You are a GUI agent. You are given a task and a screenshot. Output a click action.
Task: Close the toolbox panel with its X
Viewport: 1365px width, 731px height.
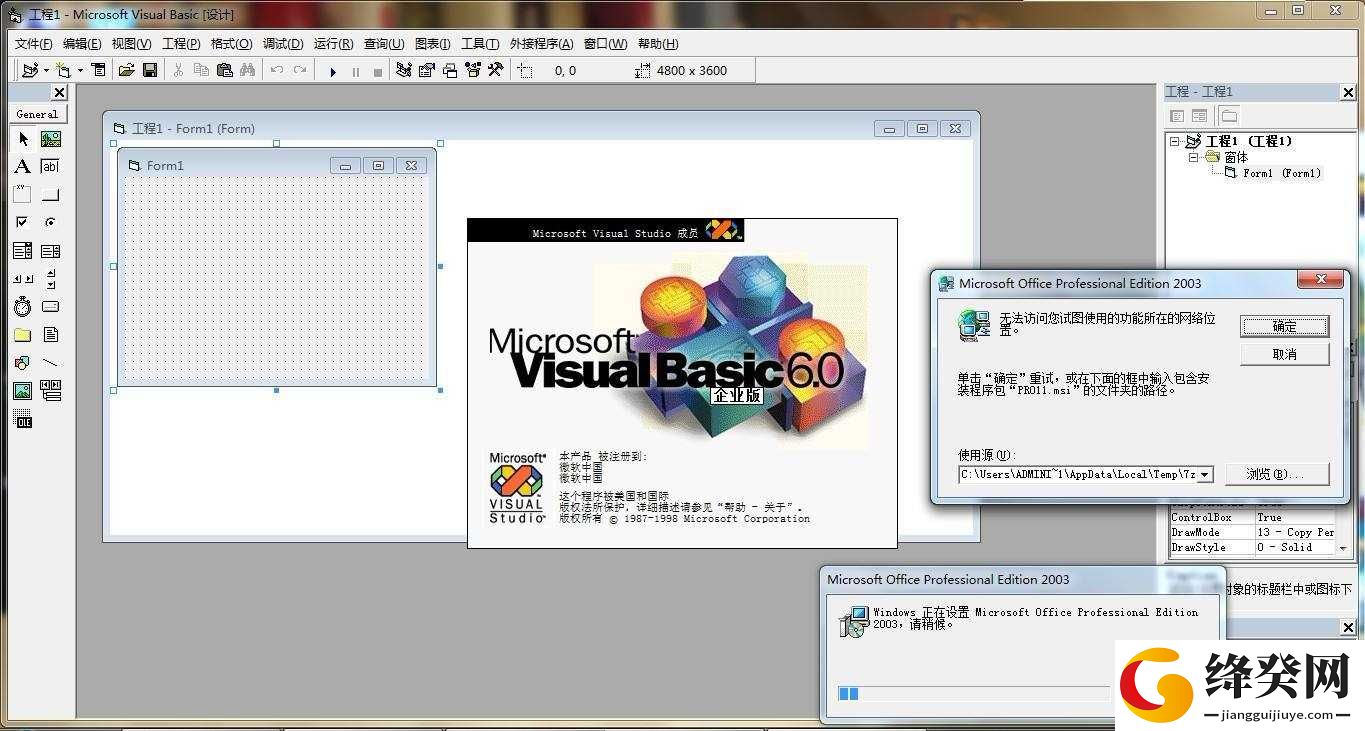pos(59,92)
